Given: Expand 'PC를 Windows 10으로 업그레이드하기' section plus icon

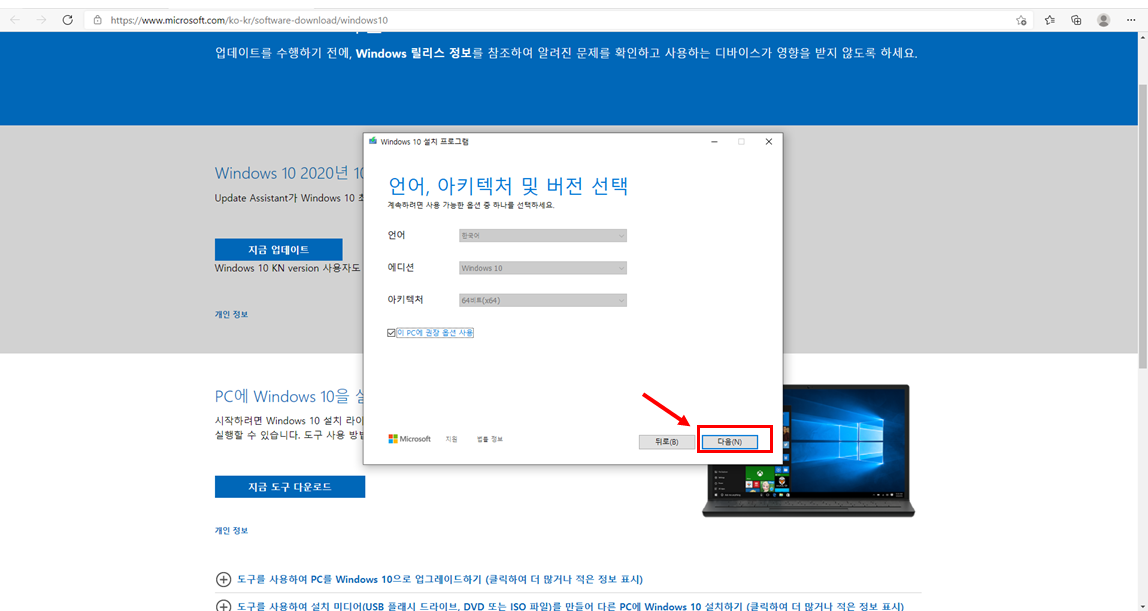Looking at the screenshot, I should [223, 580].
